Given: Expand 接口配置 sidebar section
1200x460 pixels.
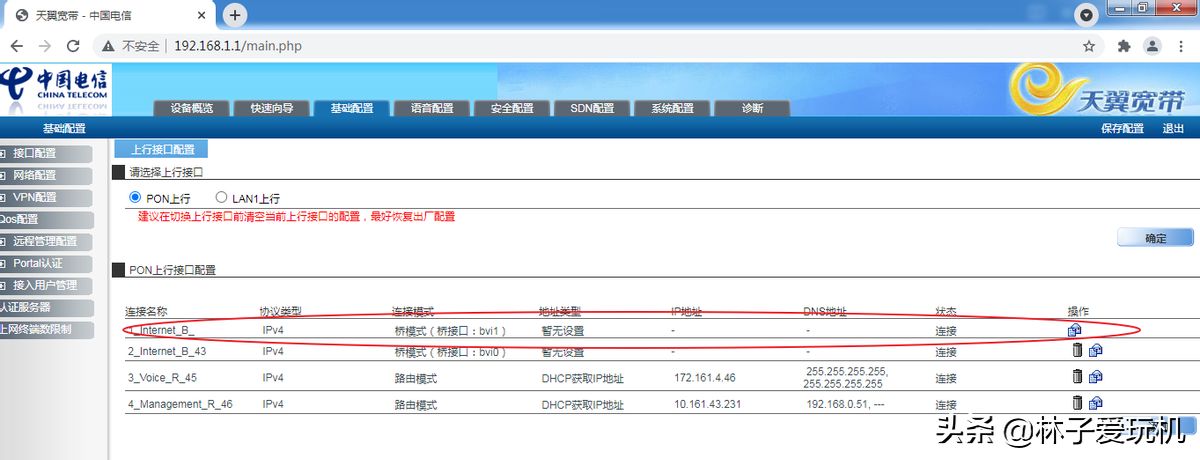Looking at the screenshot, I should [x=34, y=153].
